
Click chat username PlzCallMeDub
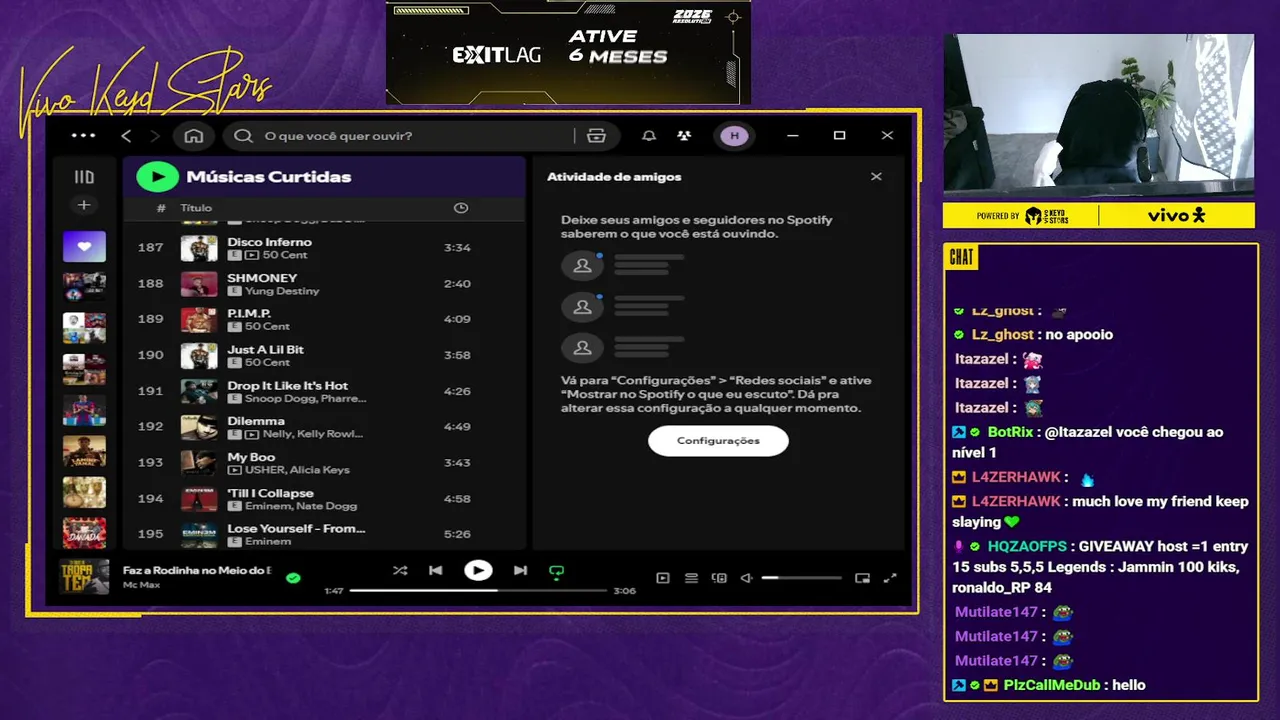pyautogui.click(x=1051, y=685)
